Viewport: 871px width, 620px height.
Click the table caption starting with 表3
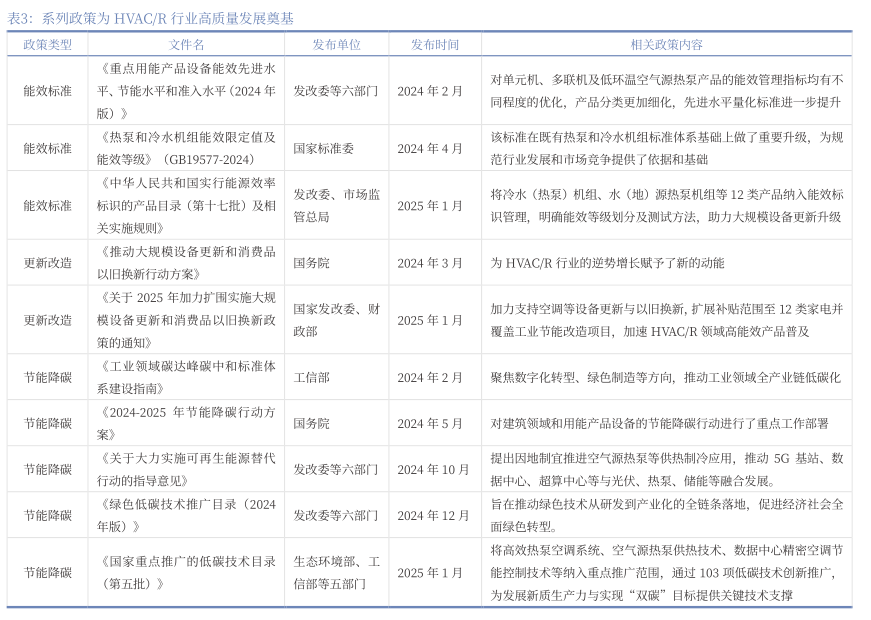(151, 18)
